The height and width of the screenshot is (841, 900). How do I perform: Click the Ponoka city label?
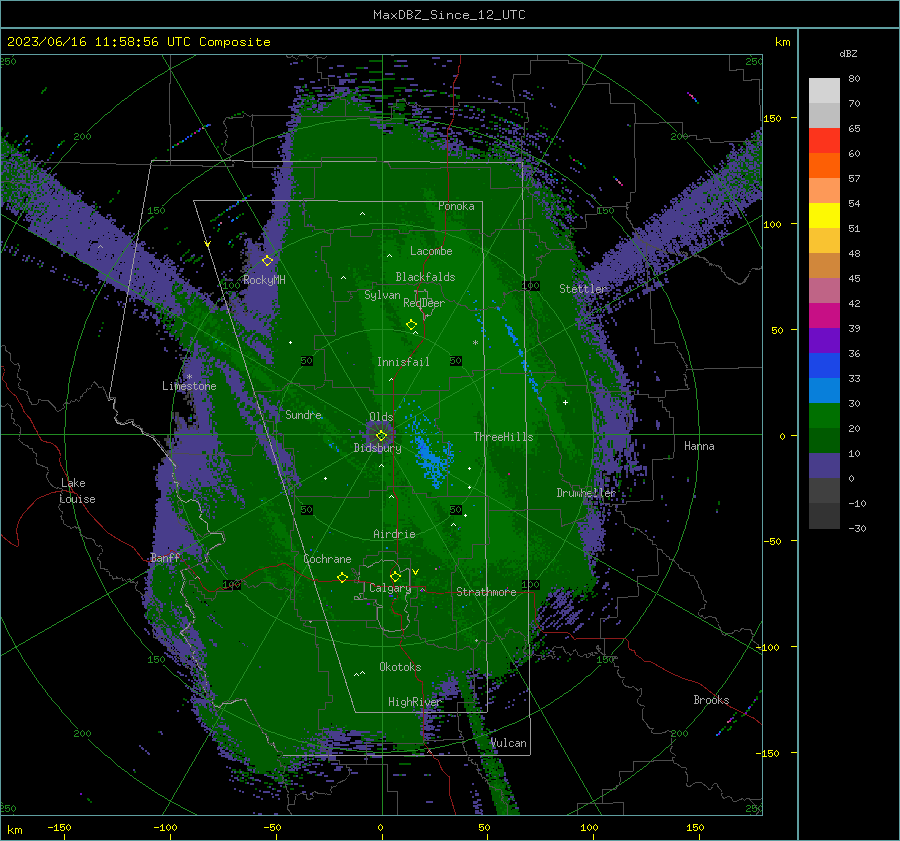coord(456,206)
